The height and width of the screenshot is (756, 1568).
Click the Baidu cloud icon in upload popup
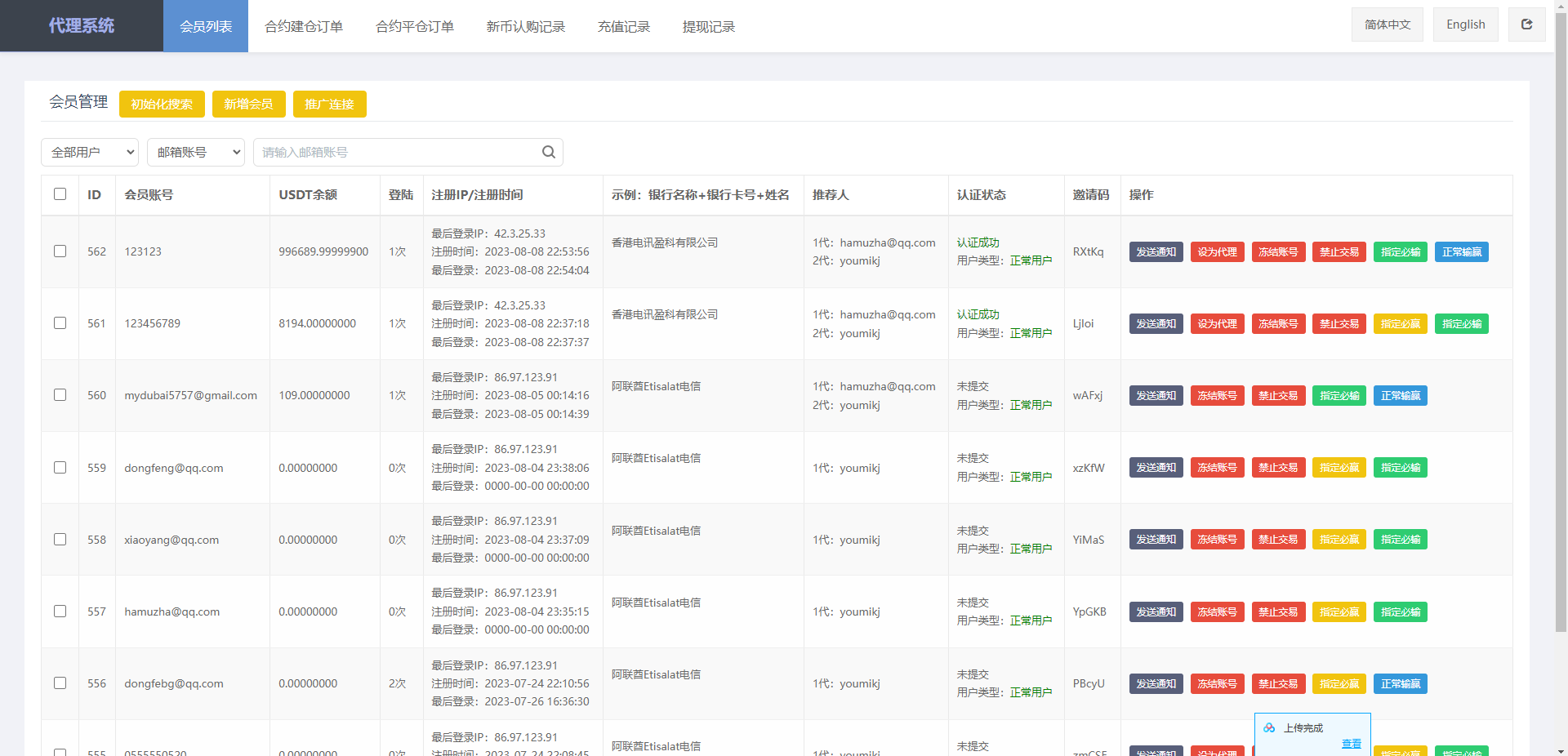coord(1269,727)
